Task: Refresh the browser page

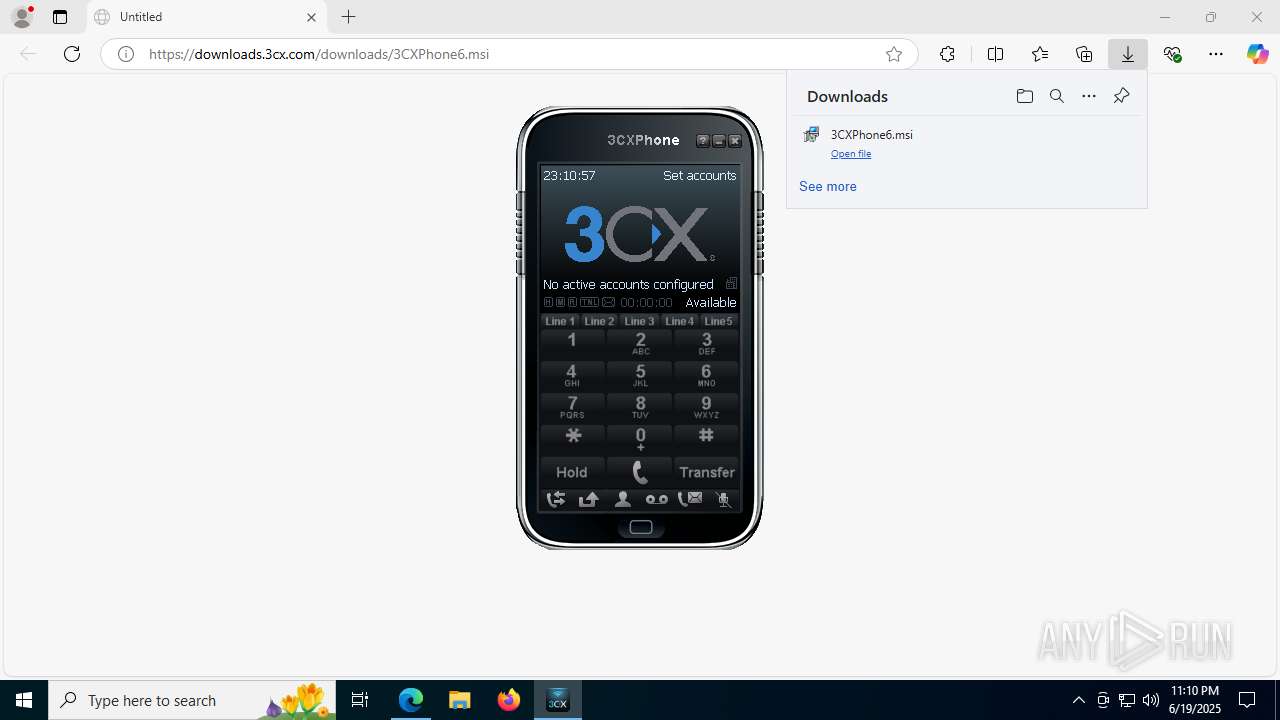Action: [72, 54]
